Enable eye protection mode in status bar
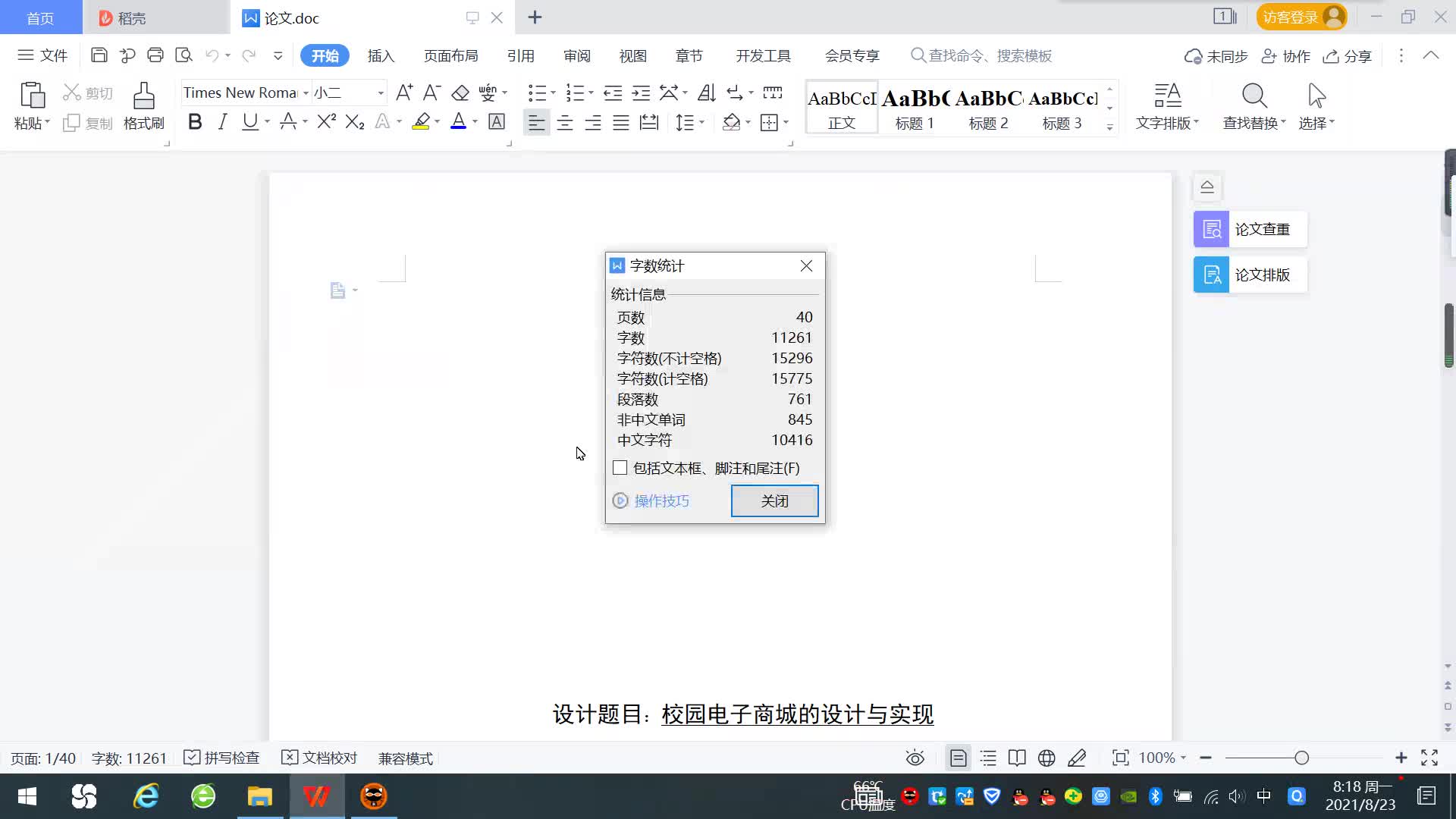The width and height of the screenshot is (1456, 819). [x=915, y=758]
